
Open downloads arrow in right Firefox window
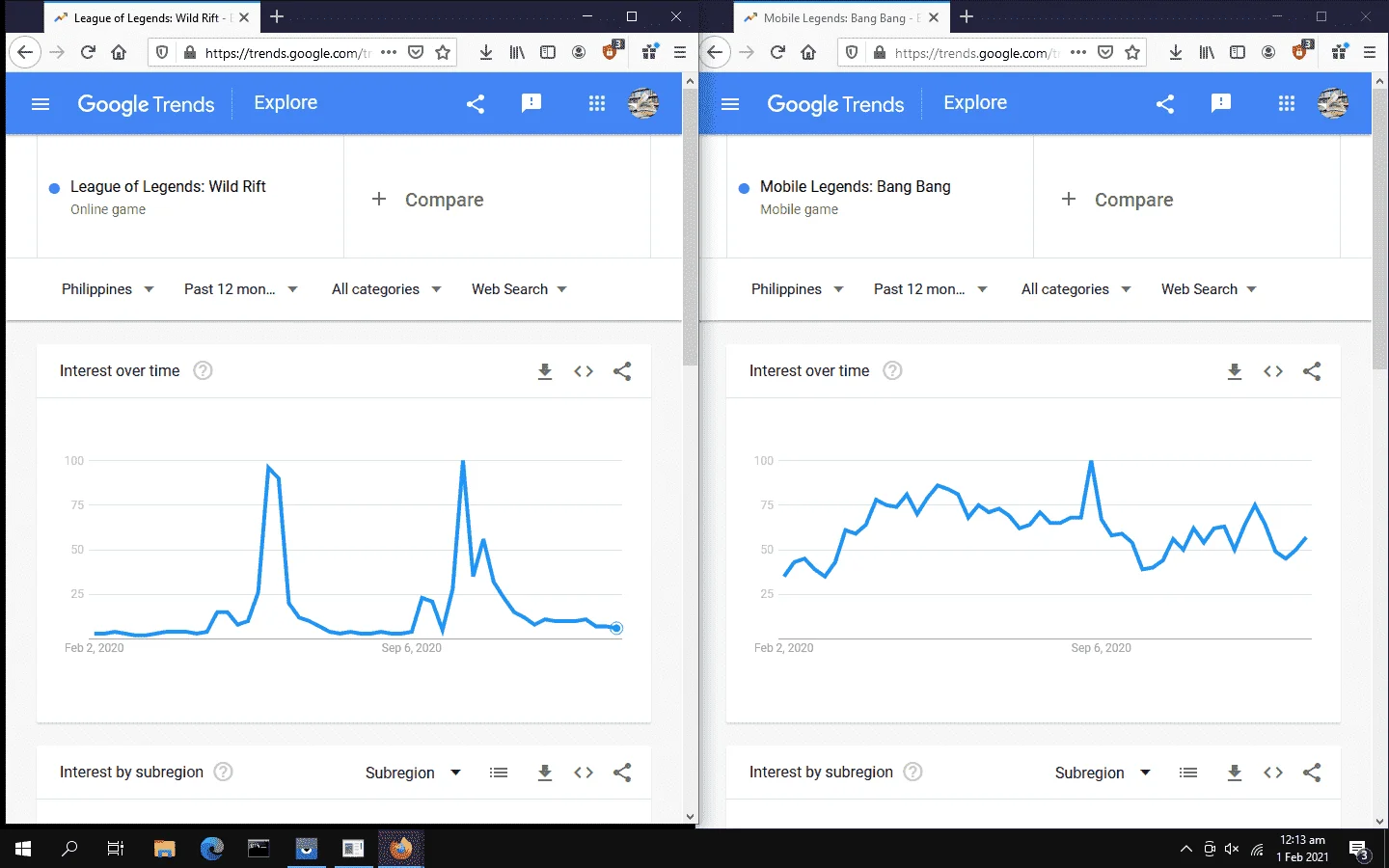(x=1176, y=52)
